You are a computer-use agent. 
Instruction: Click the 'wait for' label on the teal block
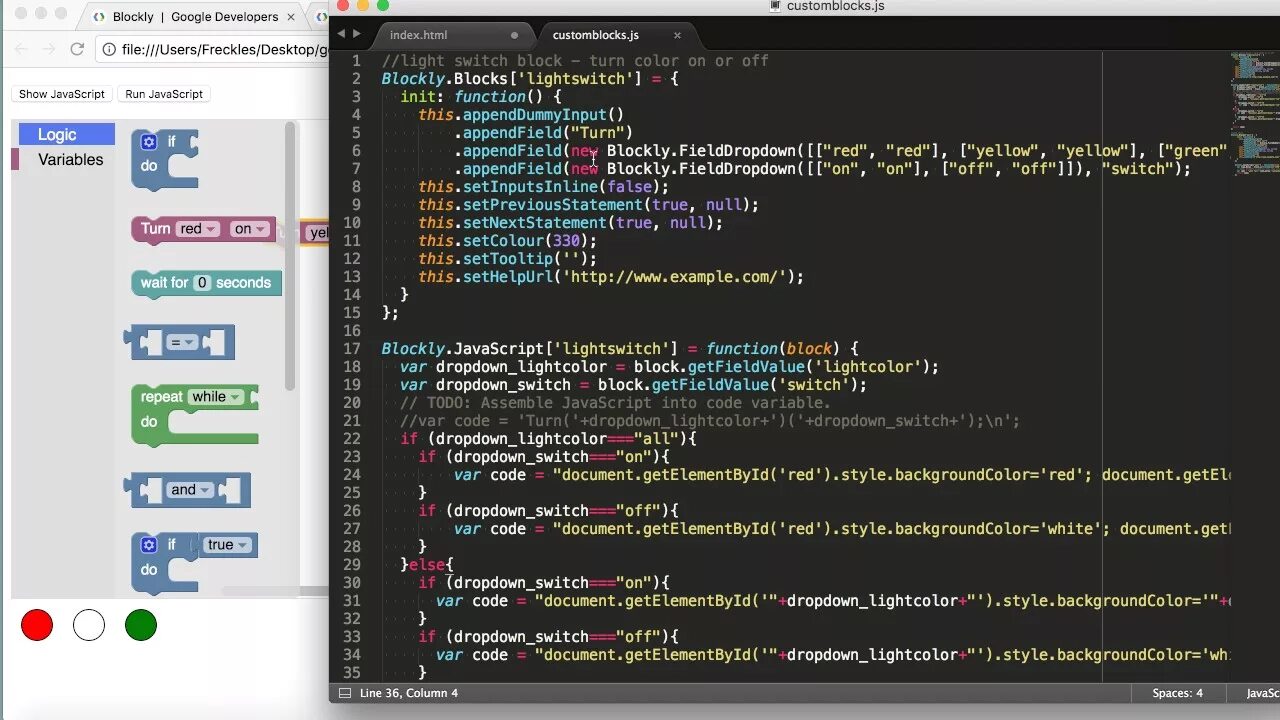pos(165,283)
